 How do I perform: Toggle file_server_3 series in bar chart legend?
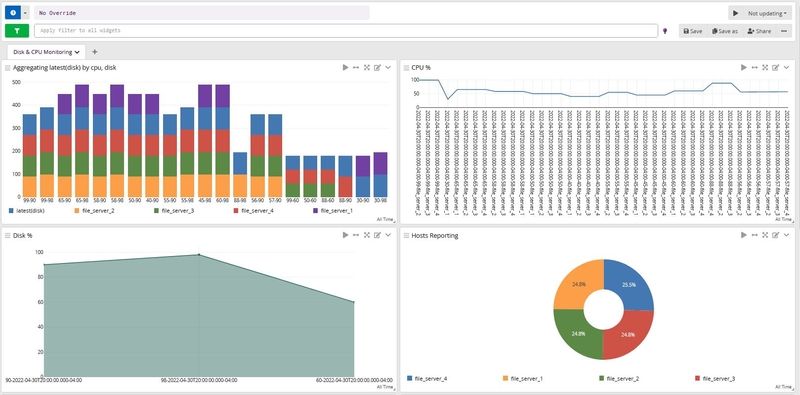(173, 210)
